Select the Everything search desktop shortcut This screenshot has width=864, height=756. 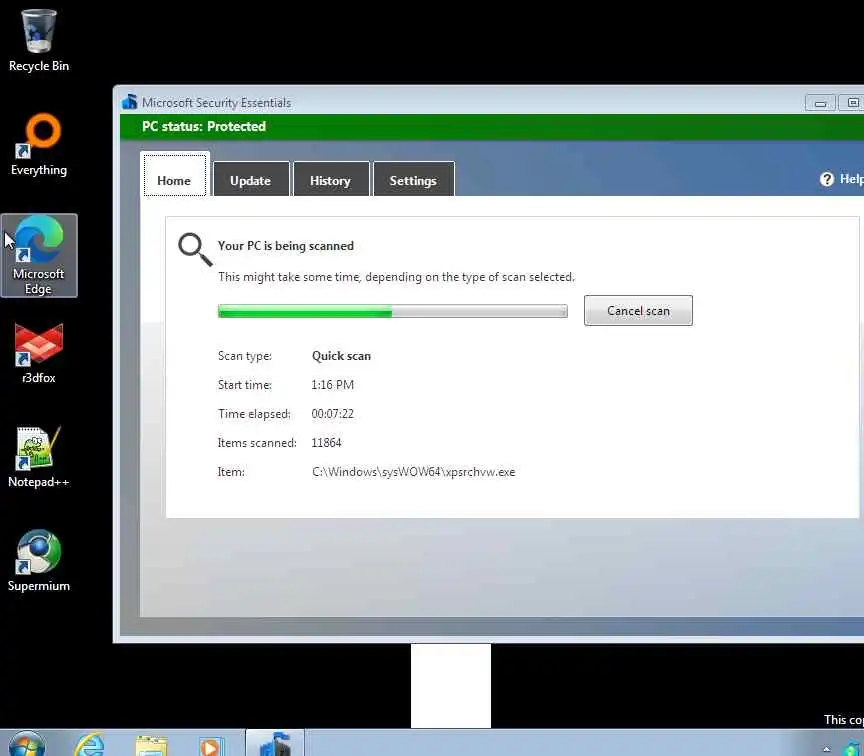click(39, 145)
